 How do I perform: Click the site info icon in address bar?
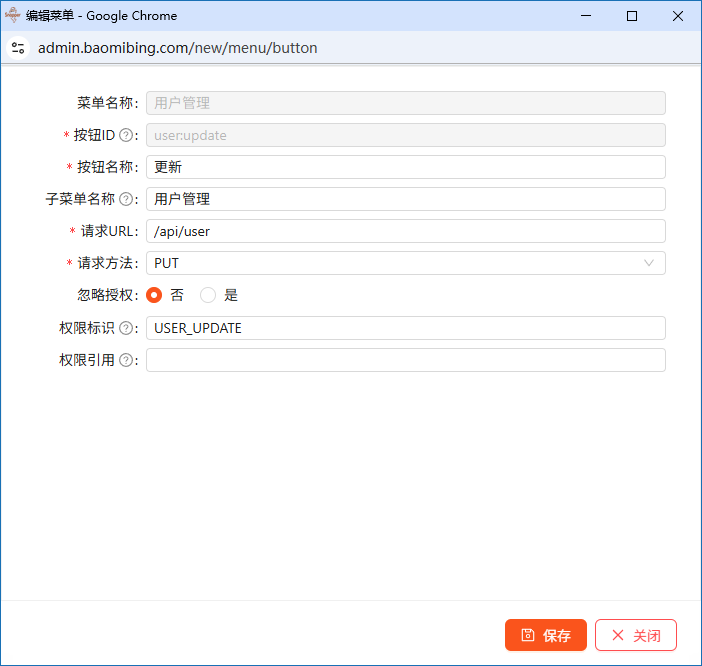(x=18, y=47)
